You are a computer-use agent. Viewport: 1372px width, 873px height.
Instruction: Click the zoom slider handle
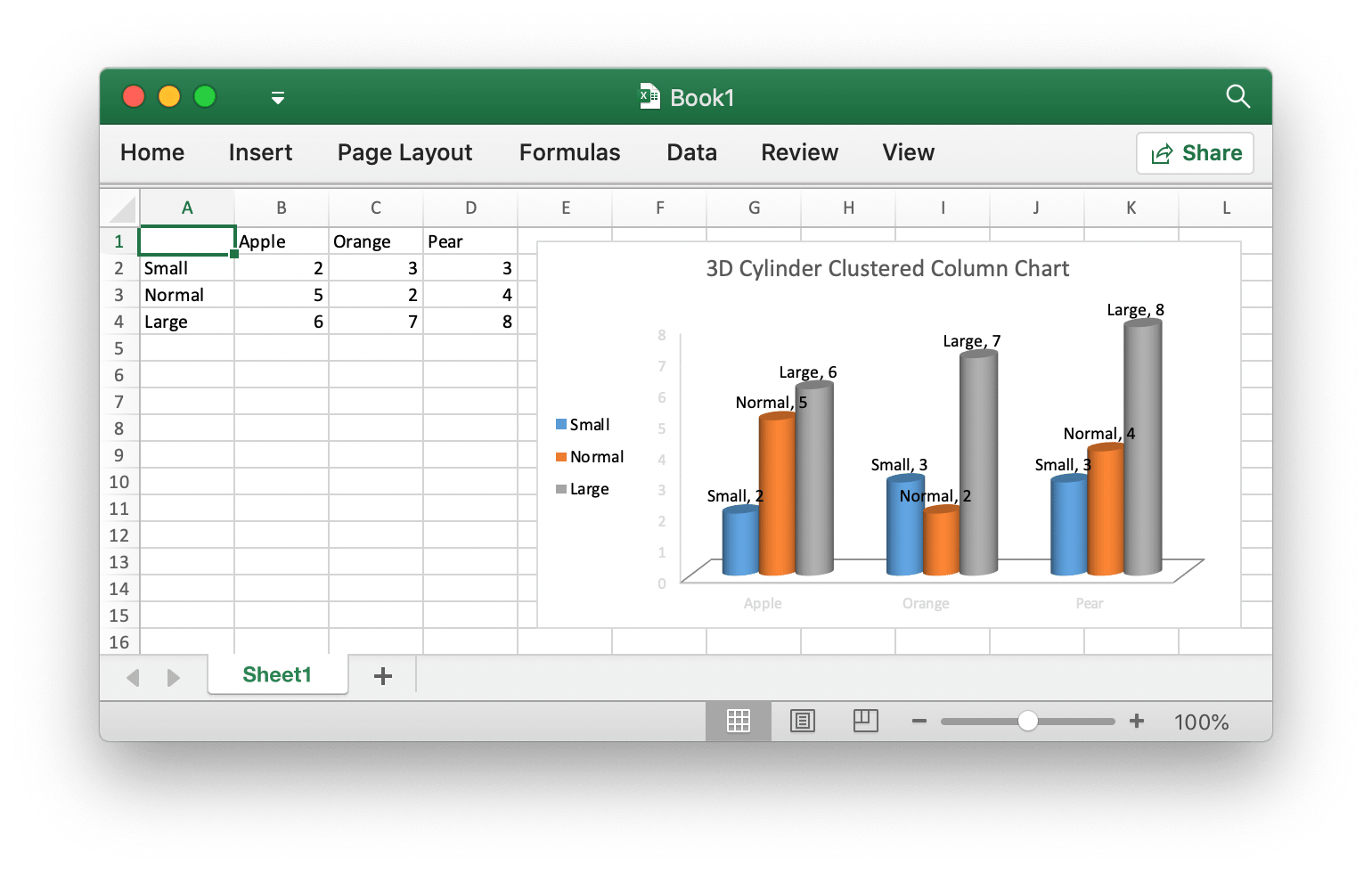tap(1027, 721)
